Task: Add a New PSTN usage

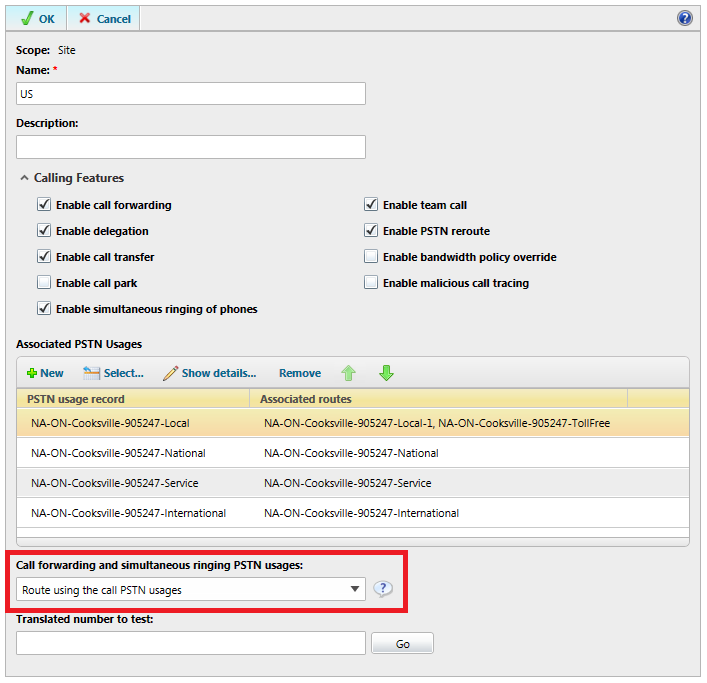Action: [45, 373]
